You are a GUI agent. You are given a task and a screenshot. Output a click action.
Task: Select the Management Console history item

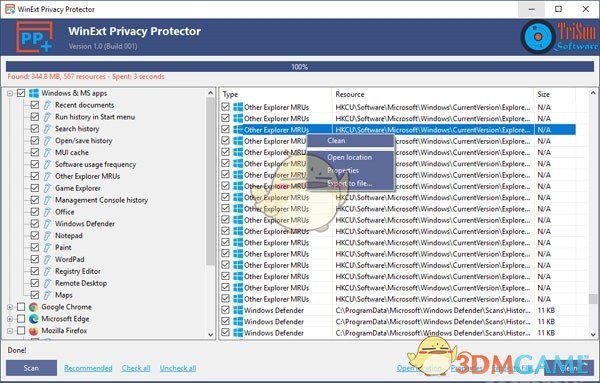101,200
